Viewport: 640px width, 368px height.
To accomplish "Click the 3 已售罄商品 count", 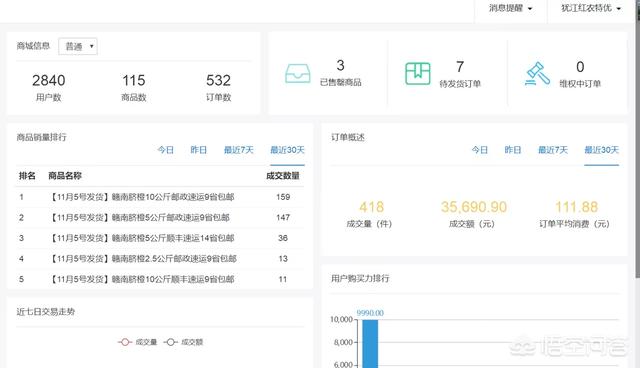I will (340, 73).
